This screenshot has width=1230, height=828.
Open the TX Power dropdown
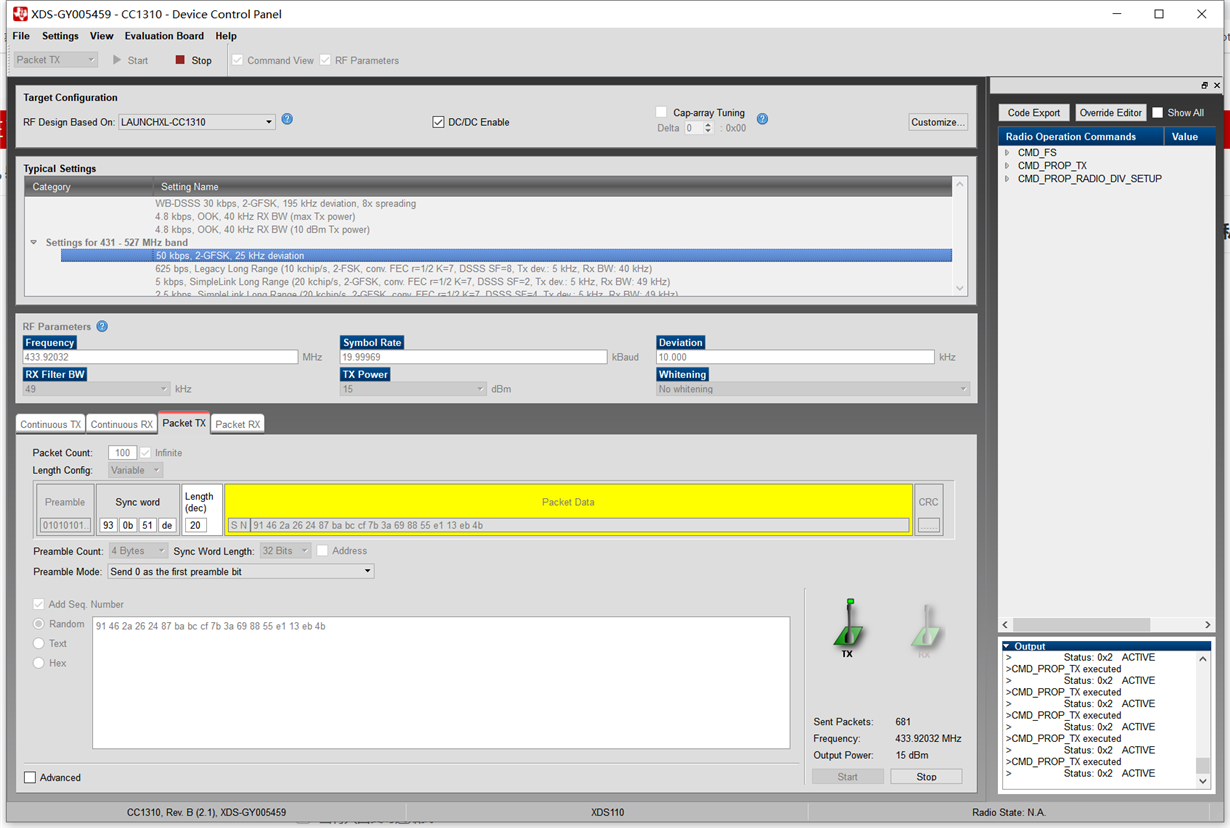413,389
